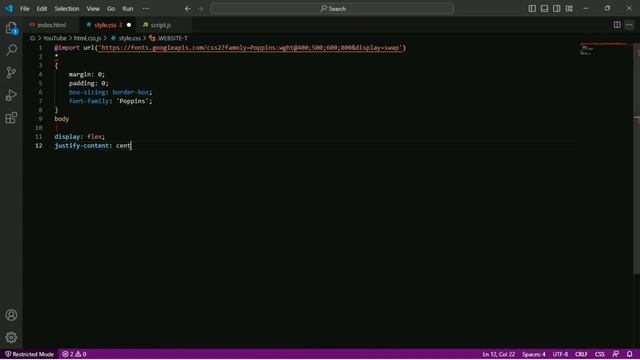
Task: Expand the overflow menu ellipsis in menu bar
Action: [x=146, y=9]
